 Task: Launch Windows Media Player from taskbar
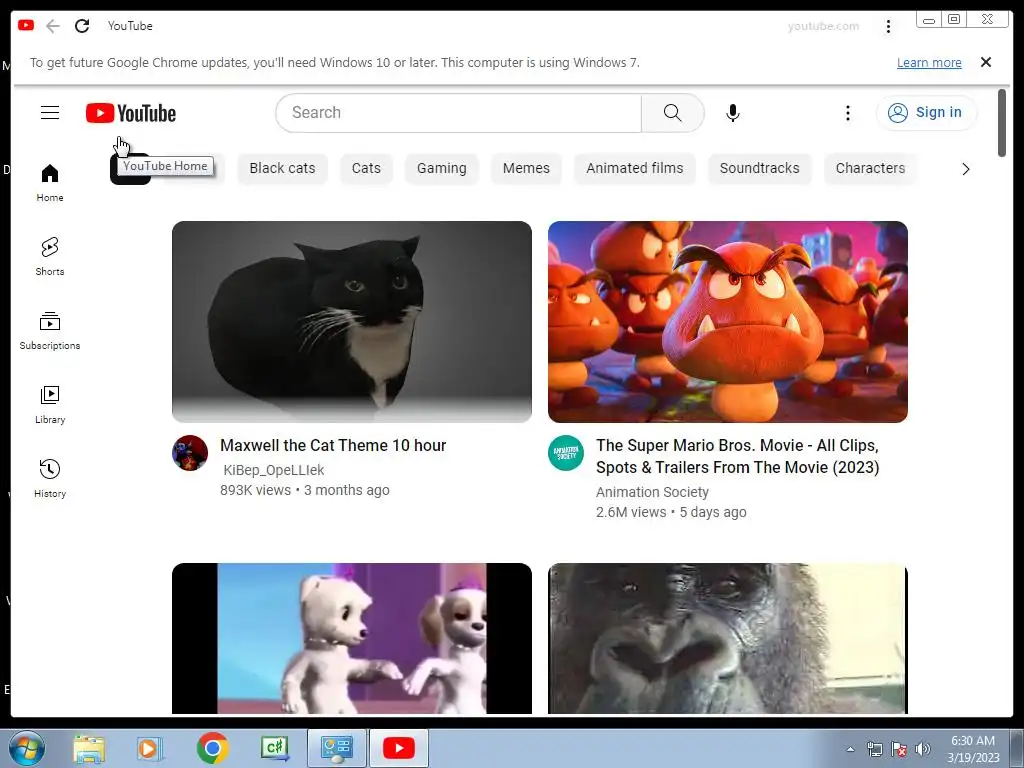(150, 748)
